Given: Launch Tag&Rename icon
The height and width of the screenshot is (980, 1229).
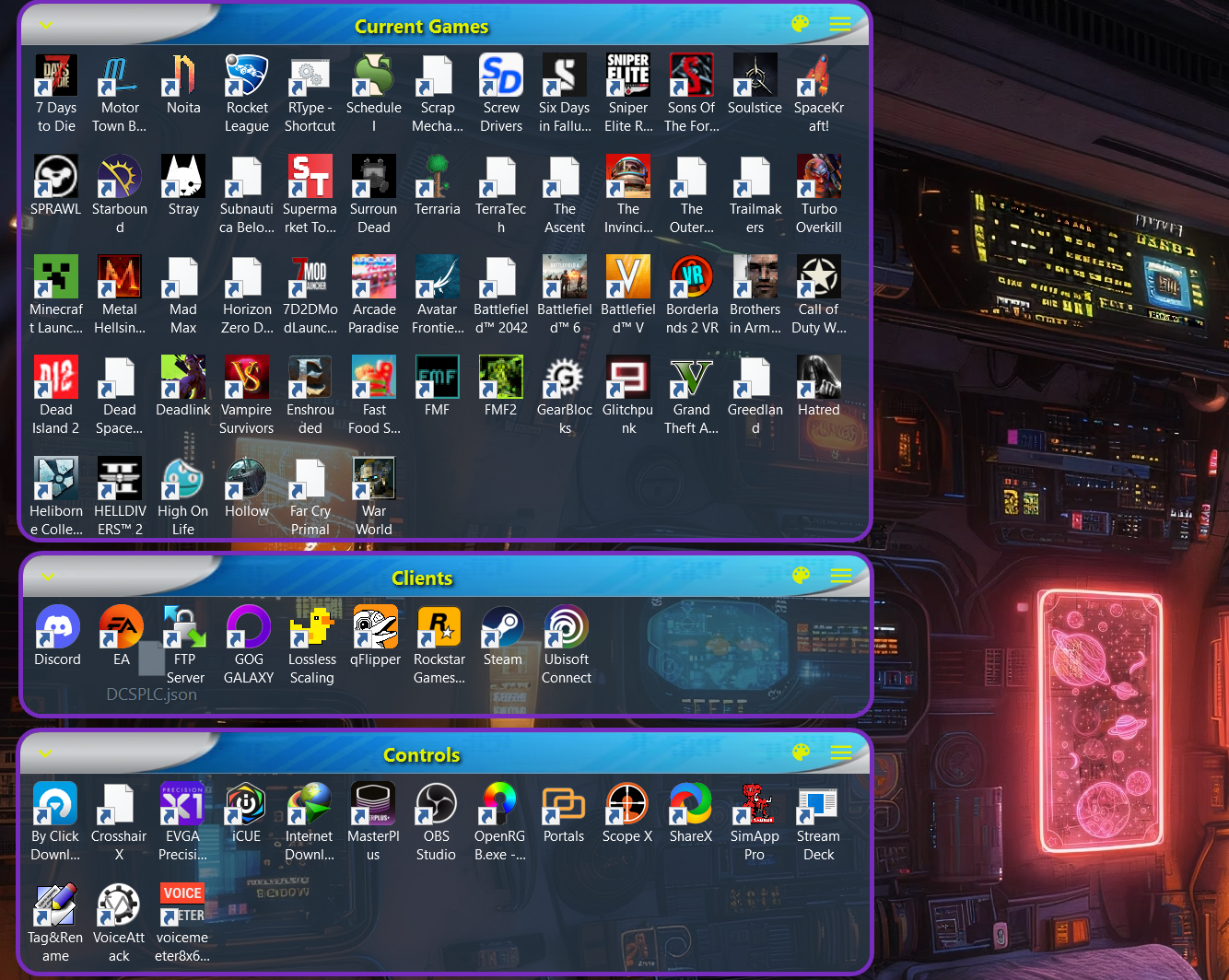Looking at the screenshot, I should [x=55, y=905].
